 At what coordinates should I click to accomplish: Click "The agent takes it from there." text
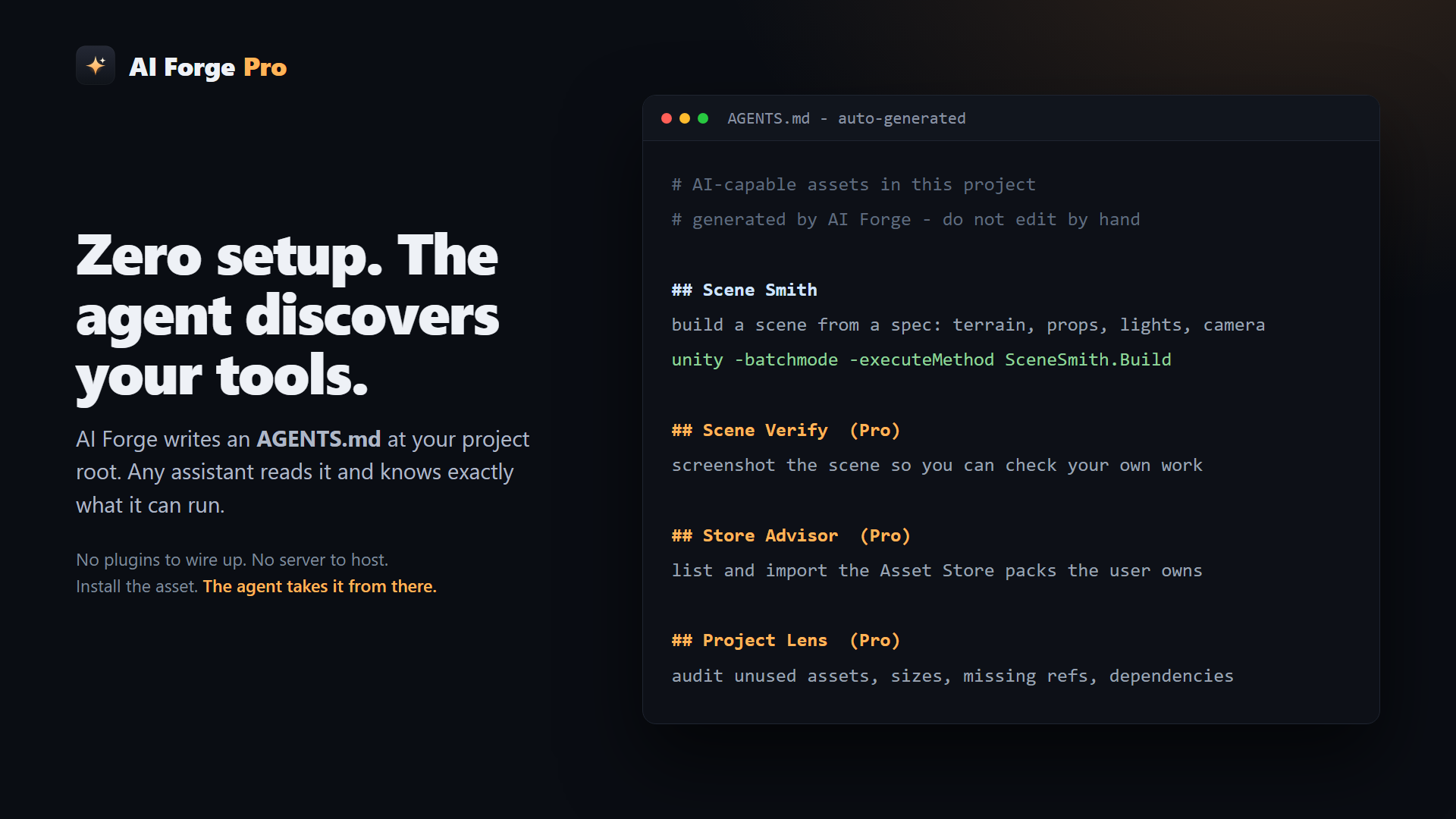point(320,586)
